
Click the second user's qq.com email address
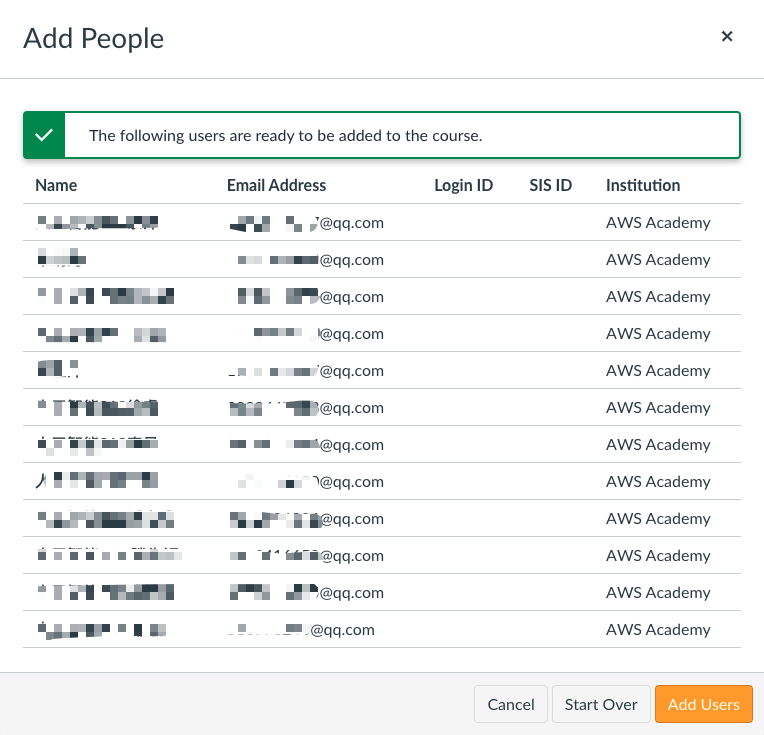coord(311,260)
